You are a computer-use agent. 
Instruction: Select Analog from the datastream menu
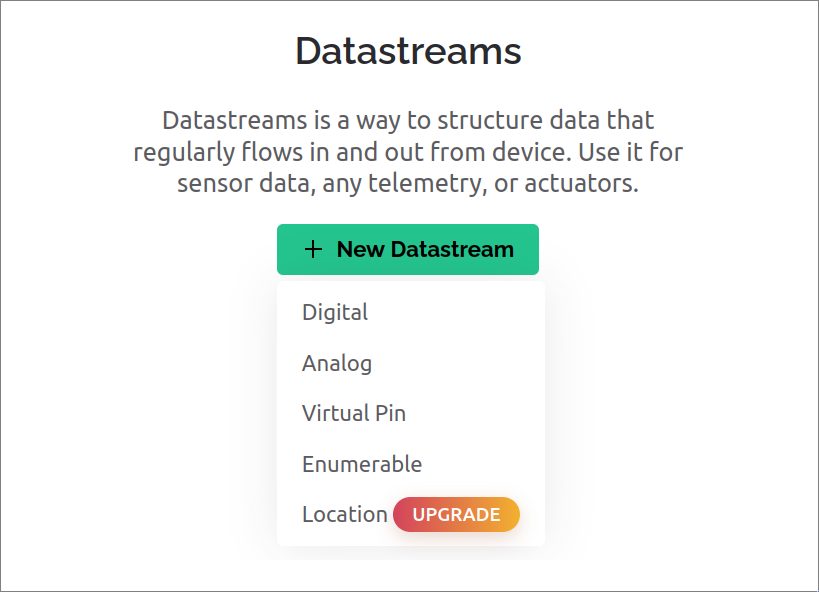coord(336,363)
